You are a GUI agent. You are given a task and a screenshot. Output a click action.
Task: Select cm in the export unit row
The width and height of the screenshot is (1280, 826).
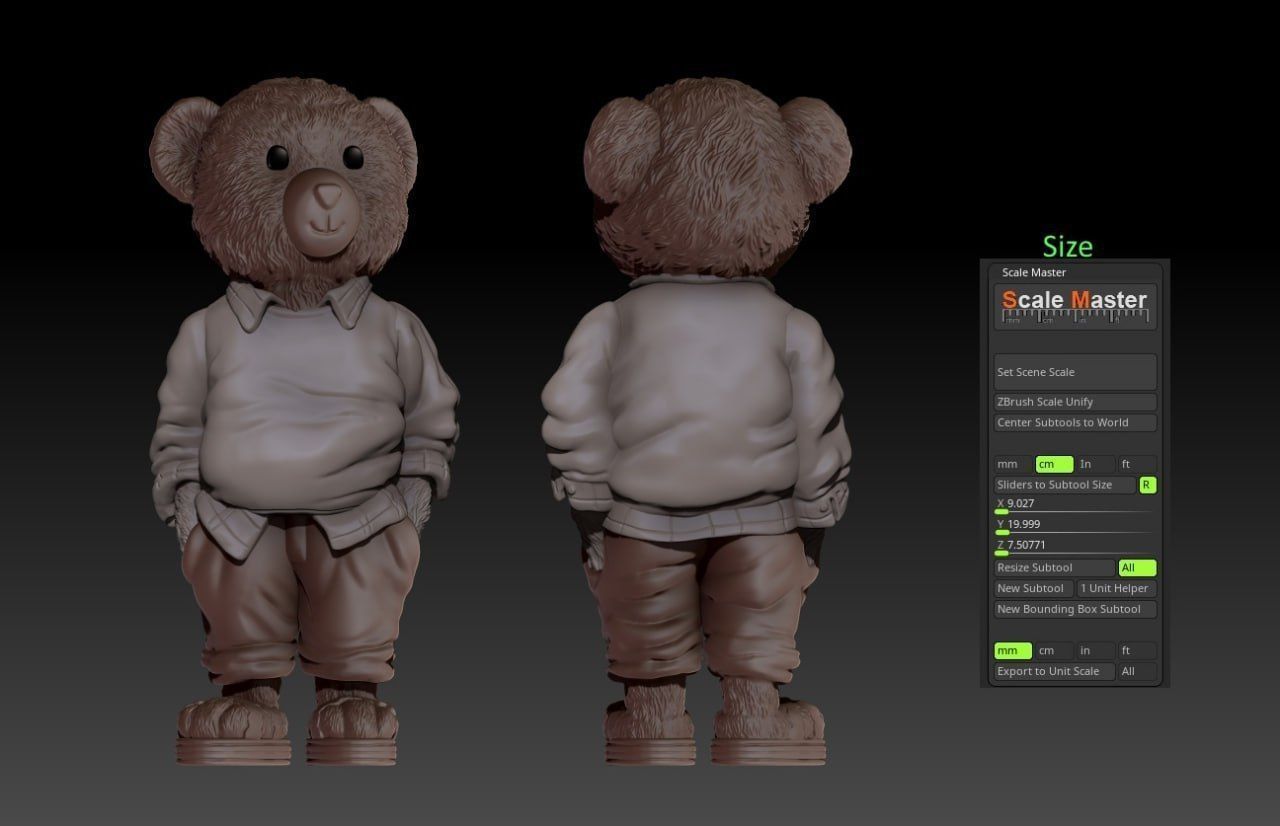[1054, 651]
